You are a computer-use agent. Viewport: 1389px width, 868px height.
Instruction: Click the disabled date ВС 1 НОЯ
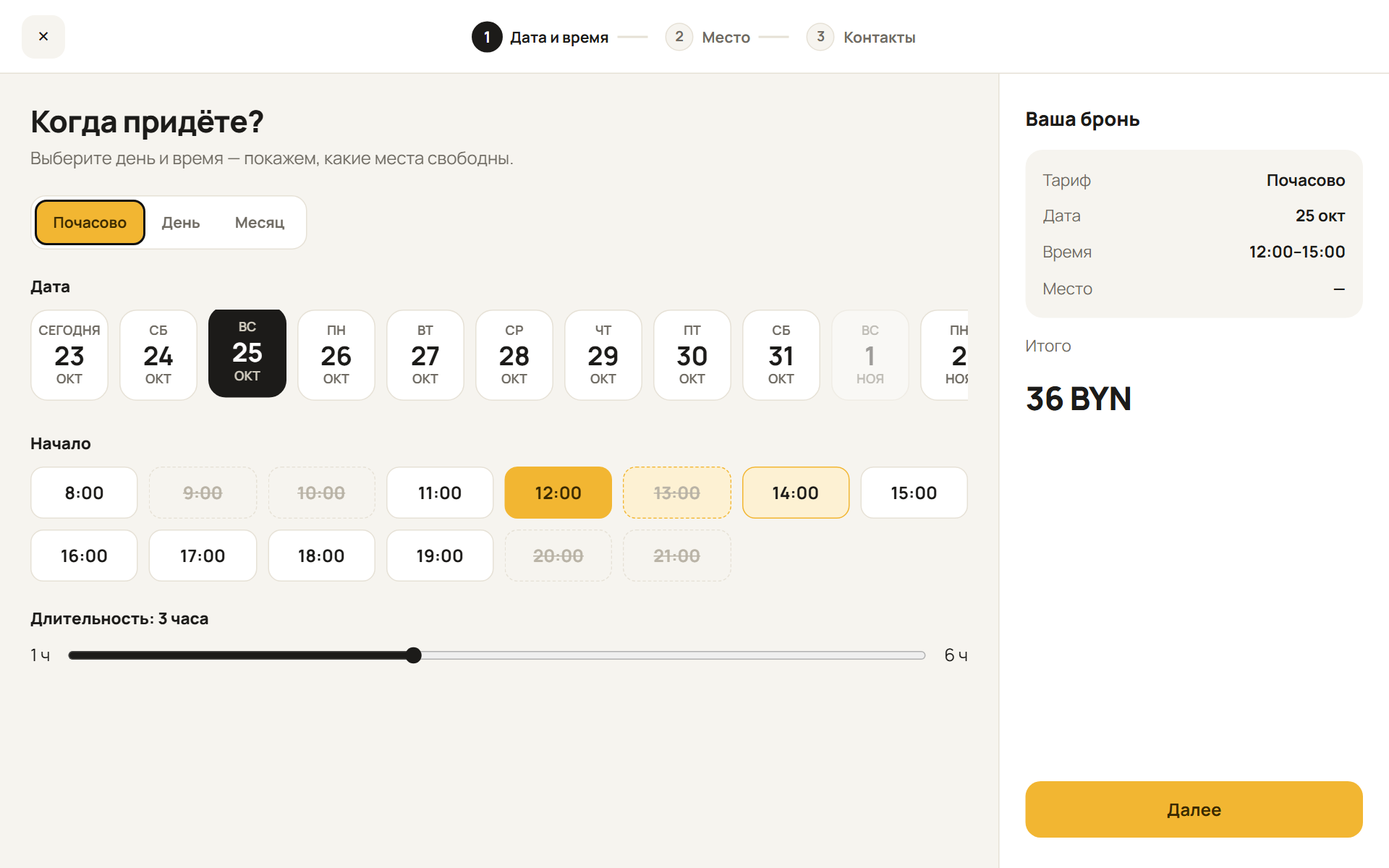click(870, 355)
